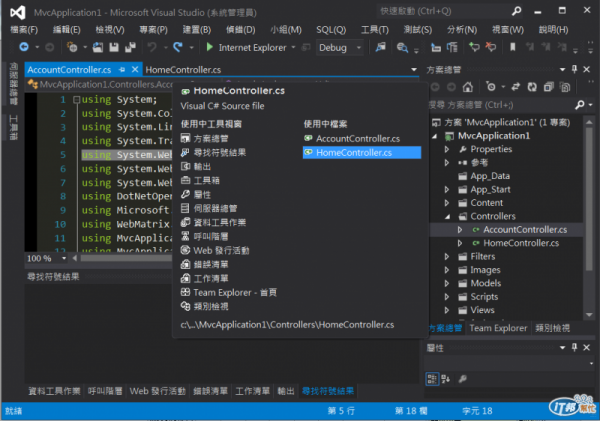Click Categorized view icon in Properties panel
The image size is (600, 421).
click(x=432, y=379)
